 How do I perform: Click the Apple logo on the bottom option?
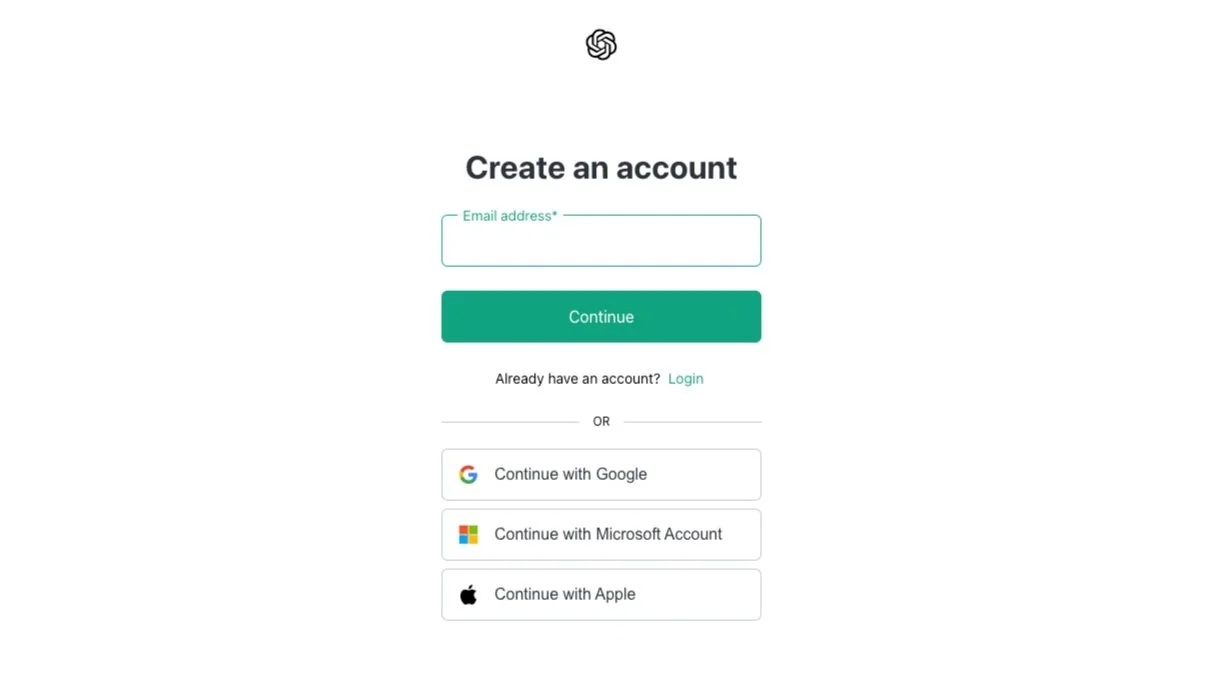click(x=468, y=594)
